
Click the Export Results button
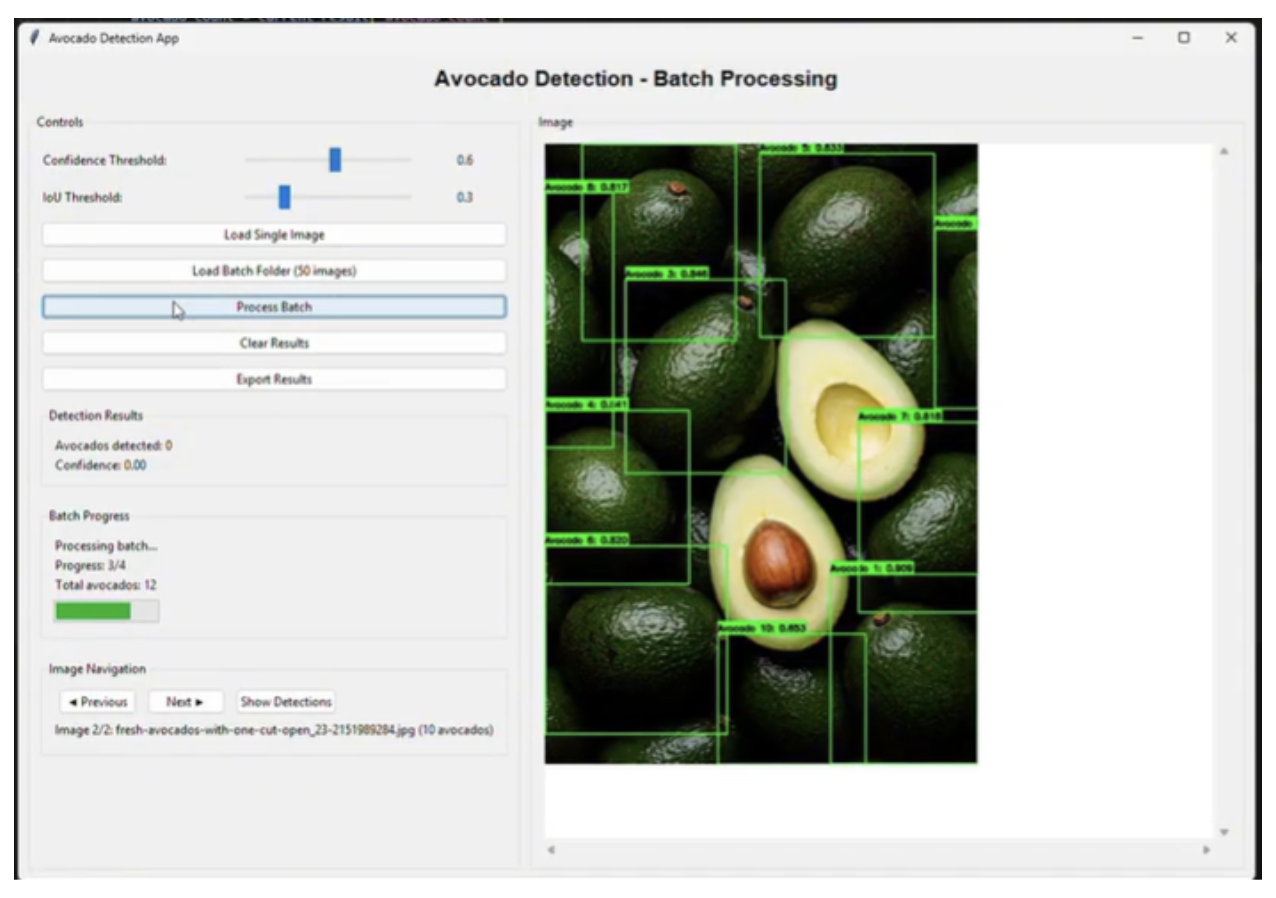(x=273, y=380)
